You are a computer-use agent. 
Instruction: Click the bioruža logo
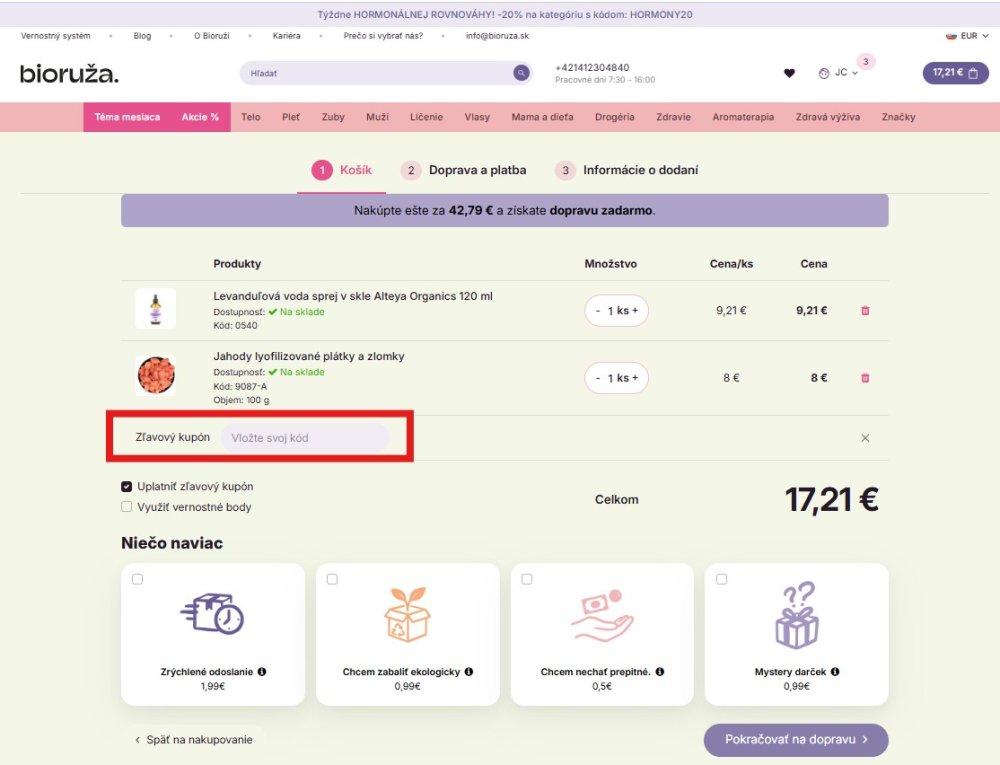pos(69,73)
